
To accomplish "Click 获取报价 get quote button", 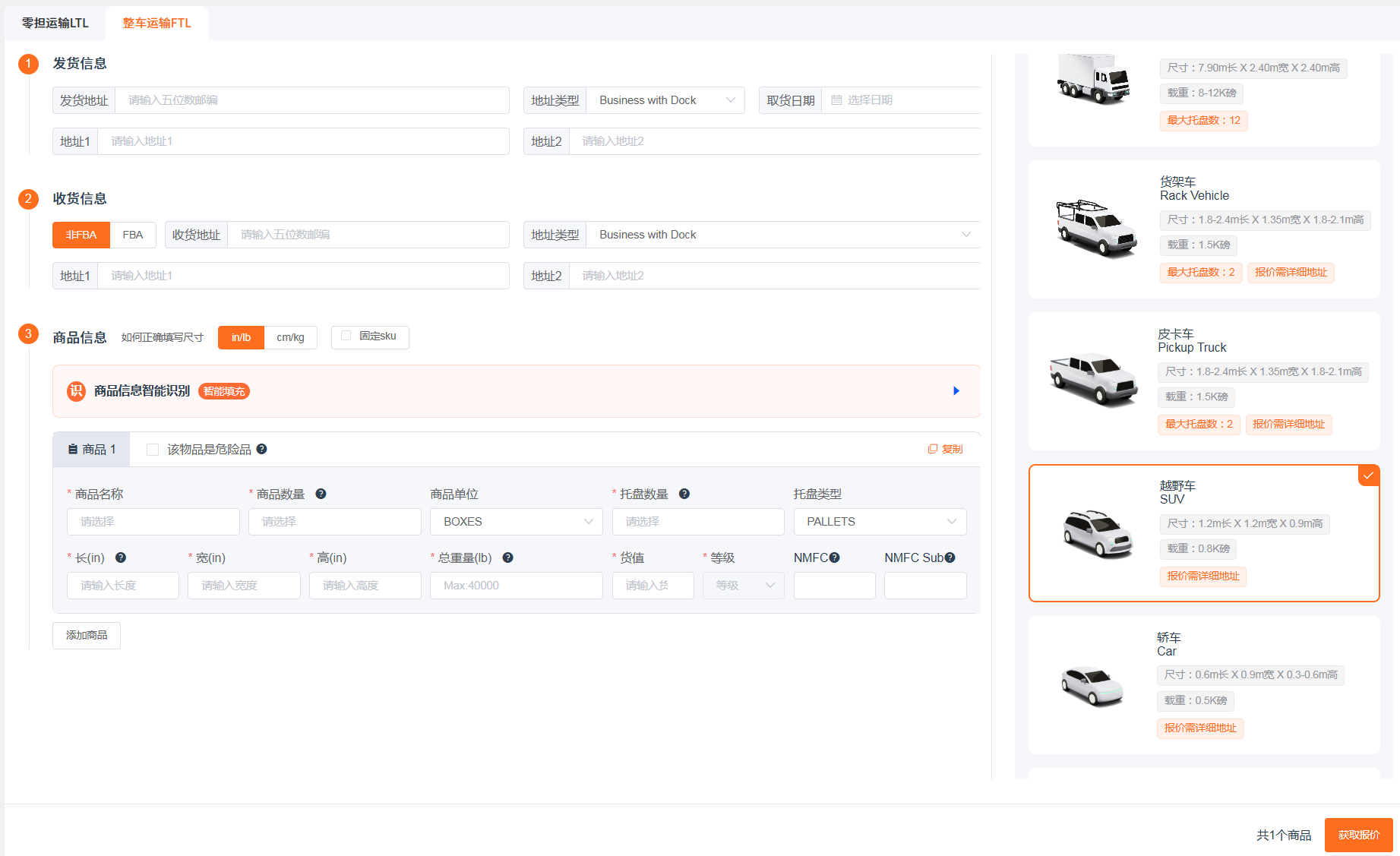I will tap(1358, 835).
